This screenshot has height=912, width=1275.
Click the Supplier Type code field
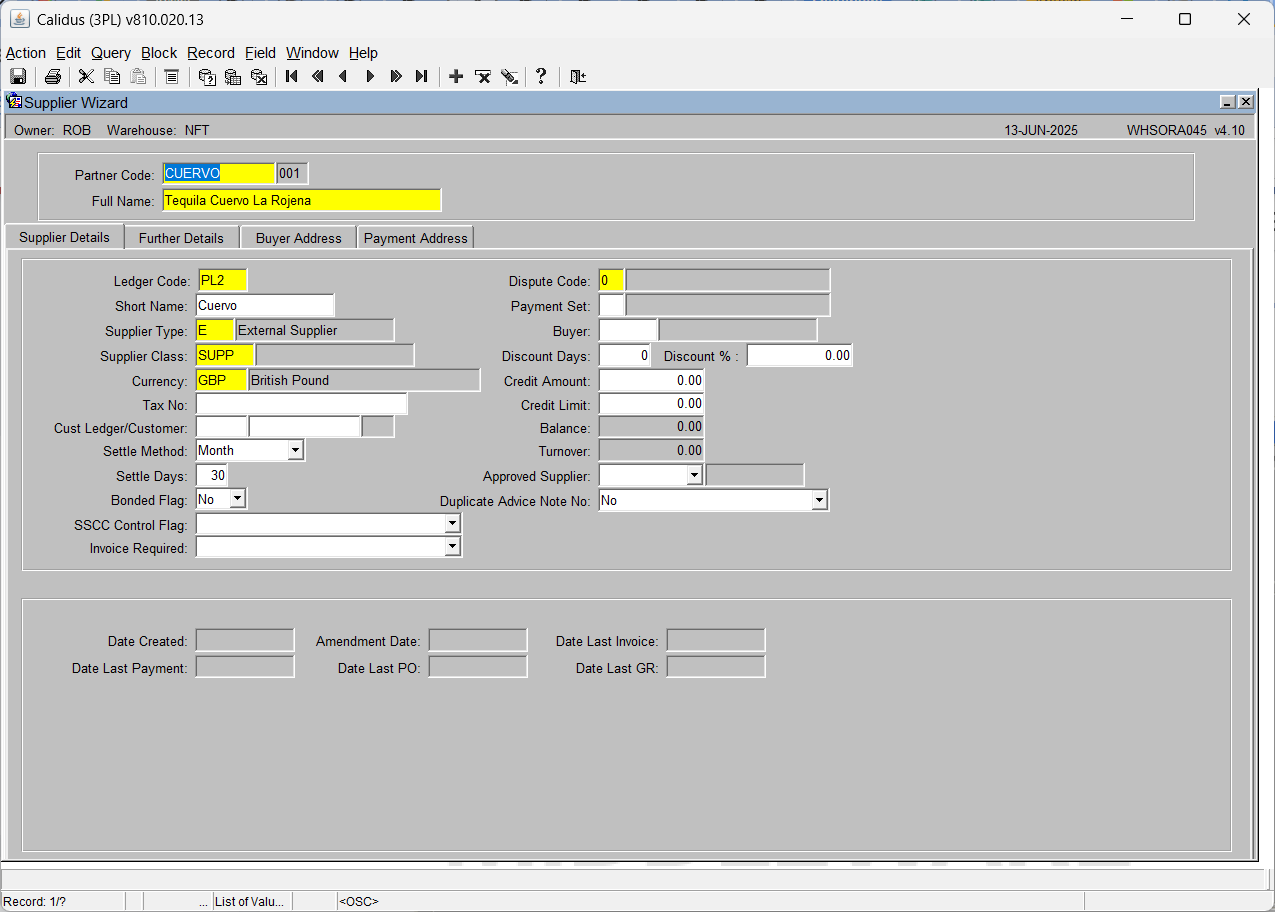(x=215, y=330)
